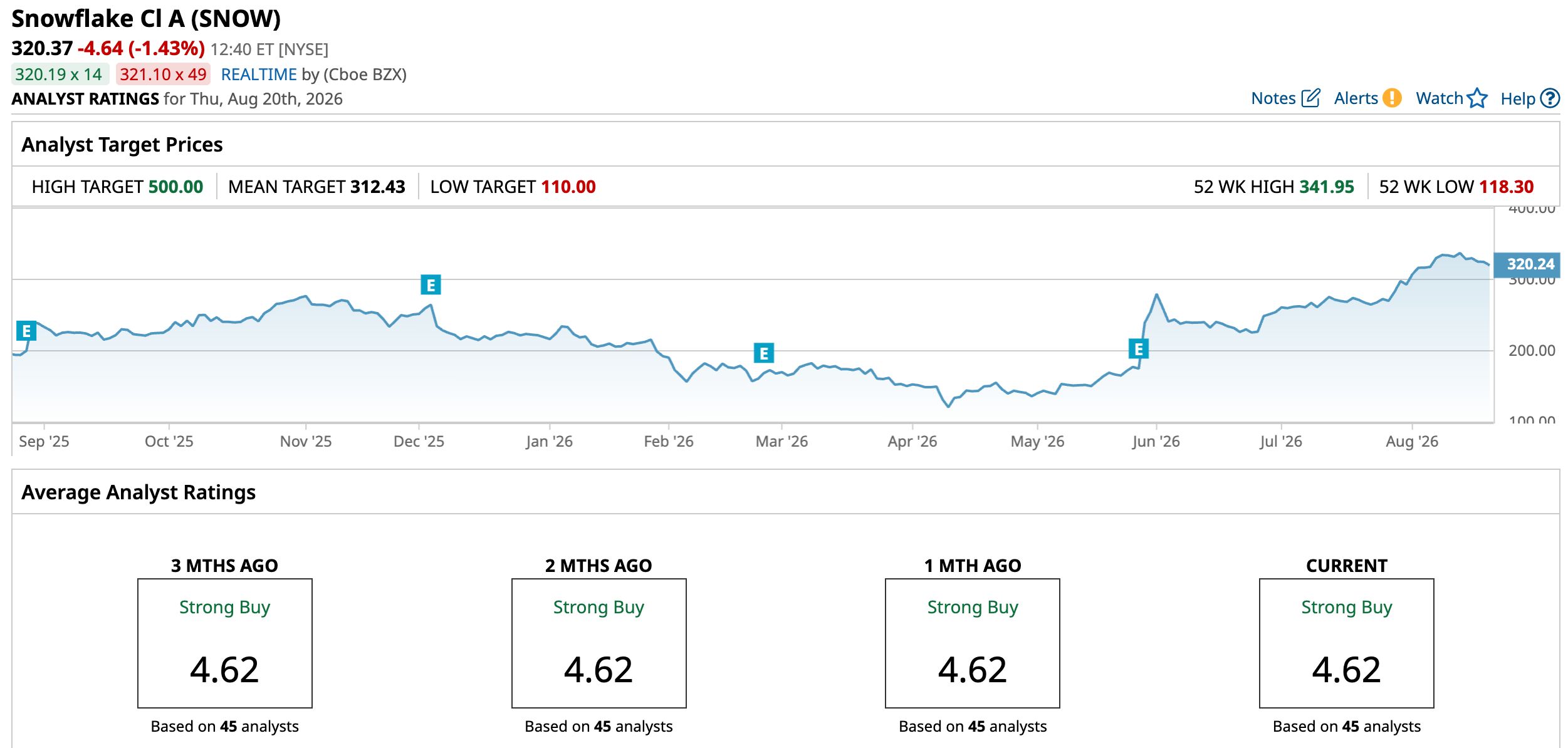
Task: Open the Help question mark icon
Action: [1550, 98]
